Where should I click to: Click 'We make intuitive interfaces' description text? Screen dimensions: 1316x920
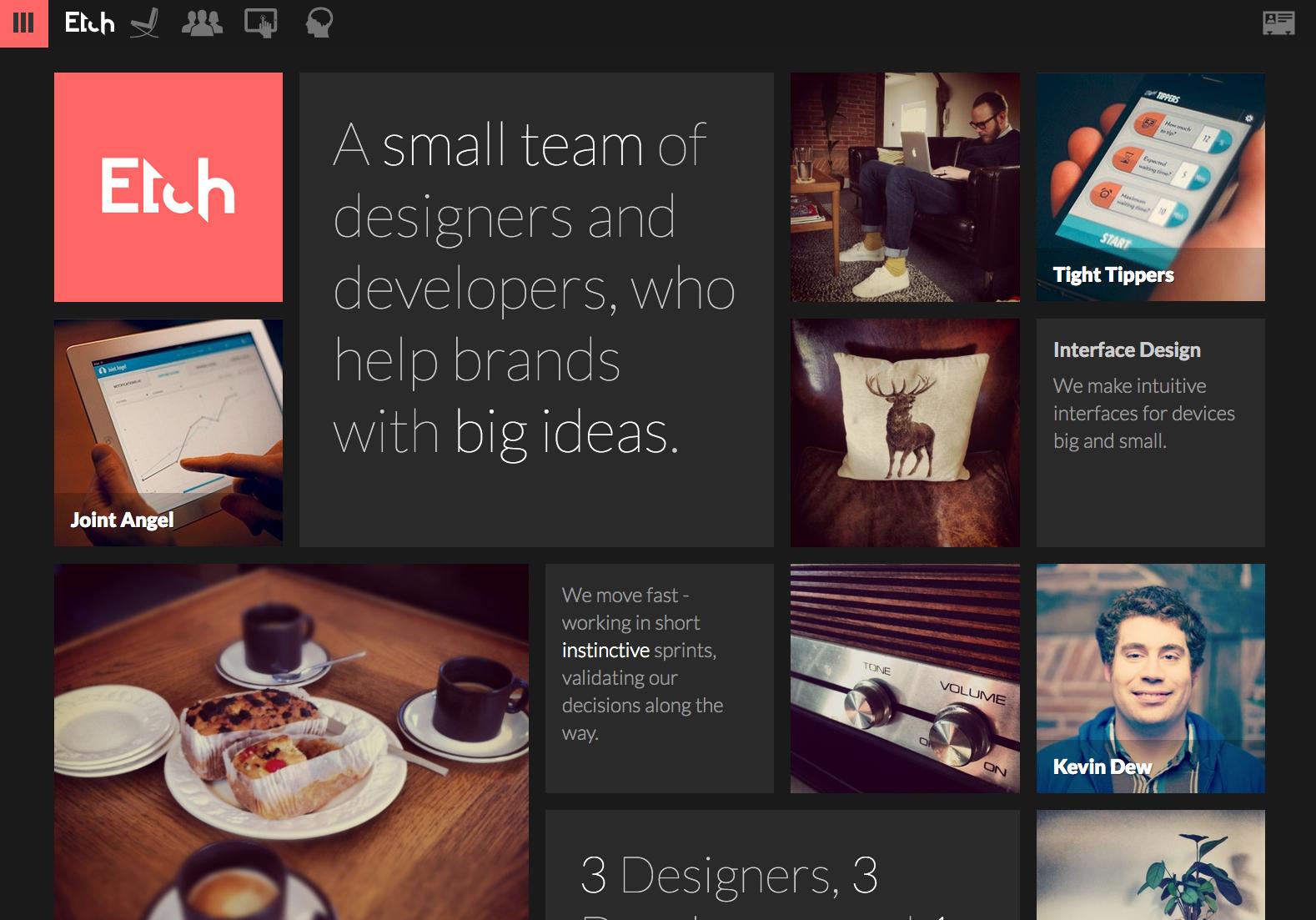pyautogui.click(x=1144, y=413)
